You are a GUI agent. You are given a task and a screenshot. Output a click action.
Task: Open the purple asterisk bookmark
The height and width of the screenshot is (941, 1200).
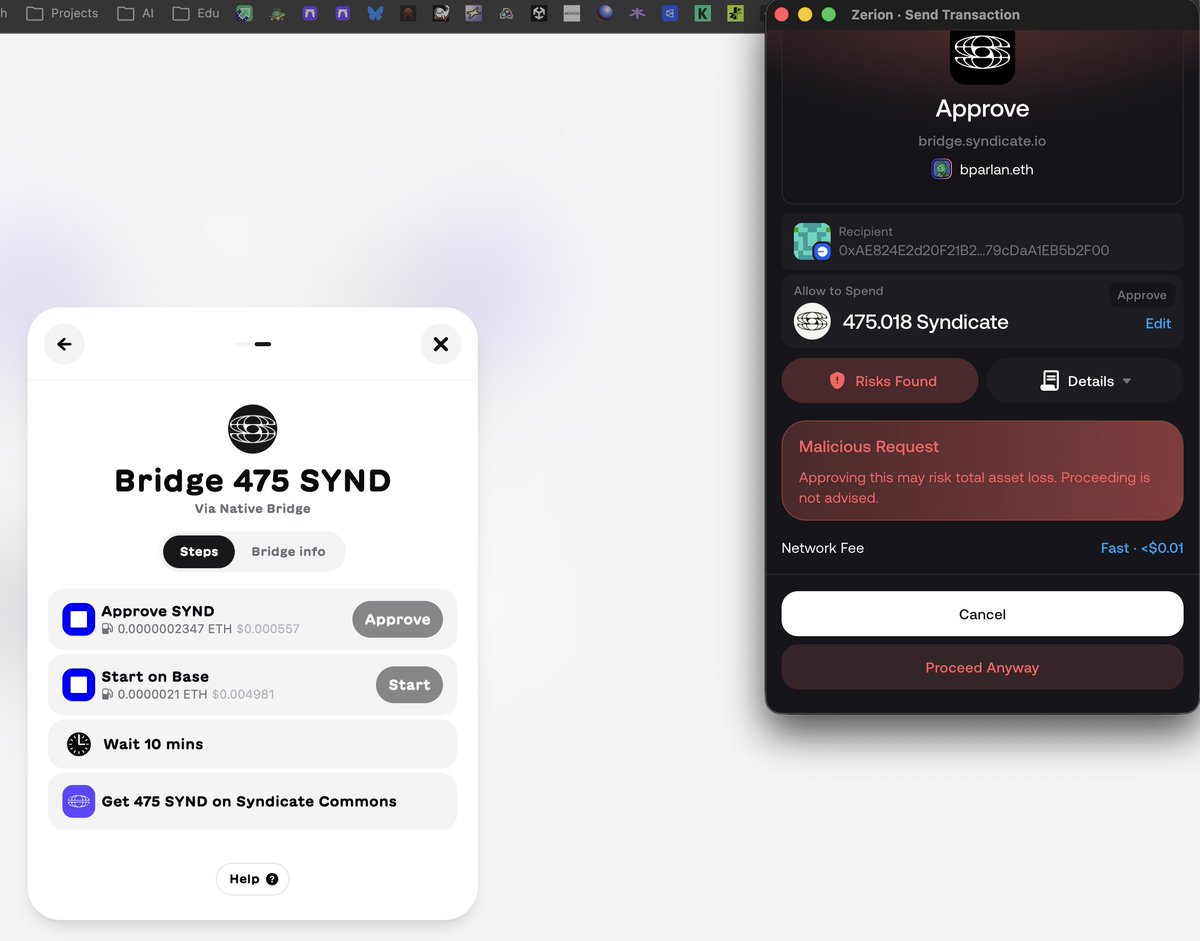637,14
